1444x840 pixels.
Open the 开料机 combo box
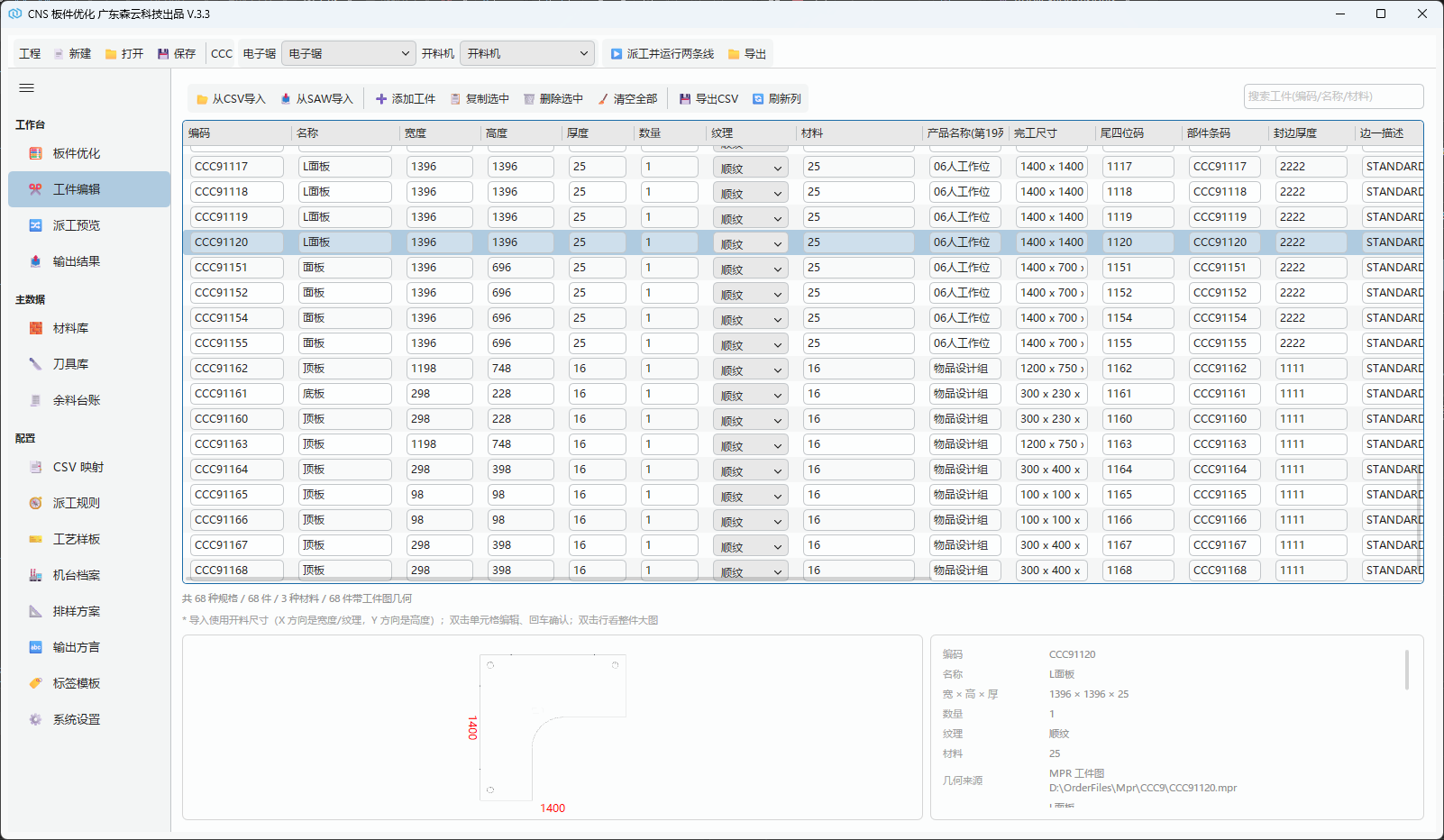[527, 54]
